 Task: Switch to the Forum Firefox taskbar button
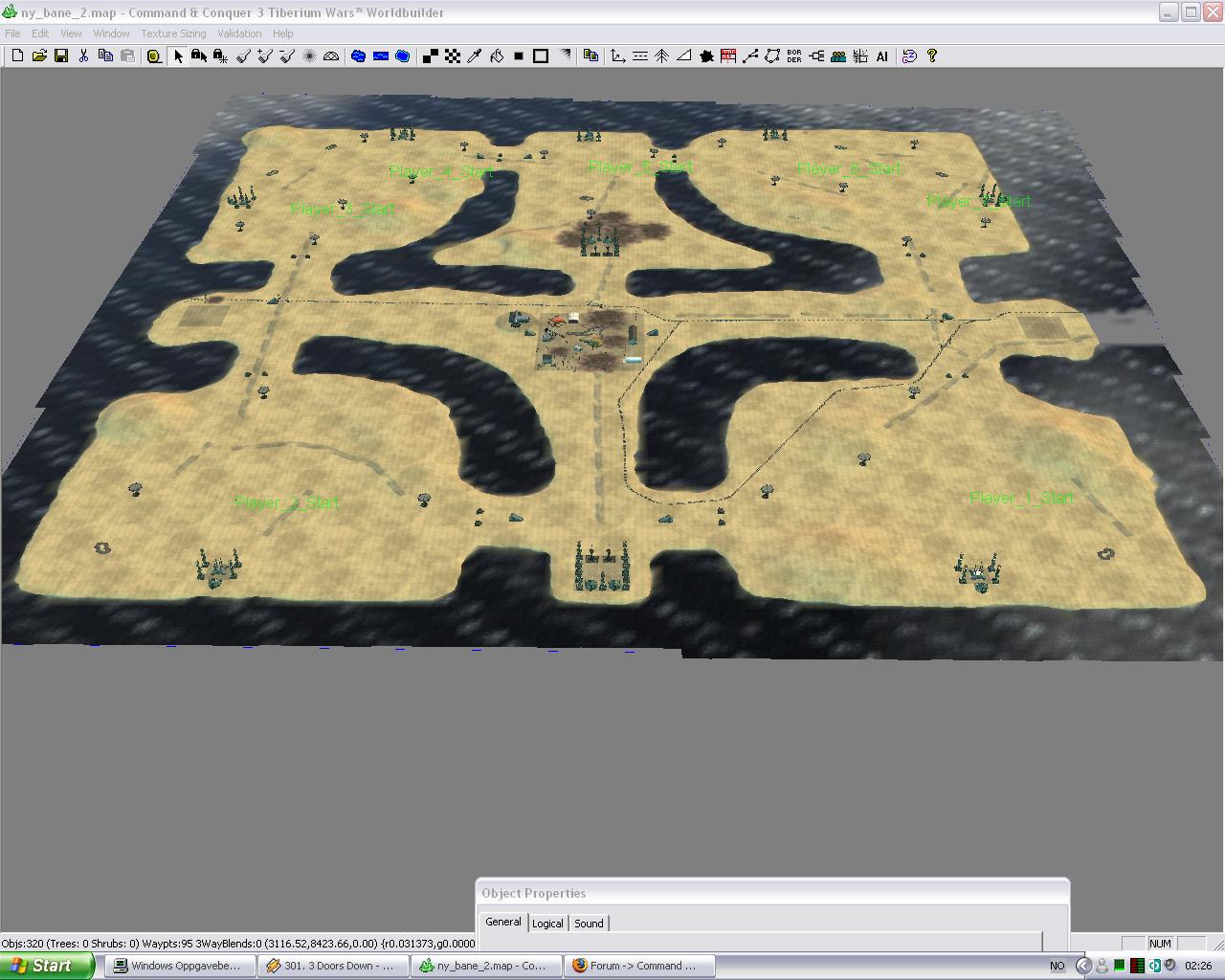coord(639,966)
